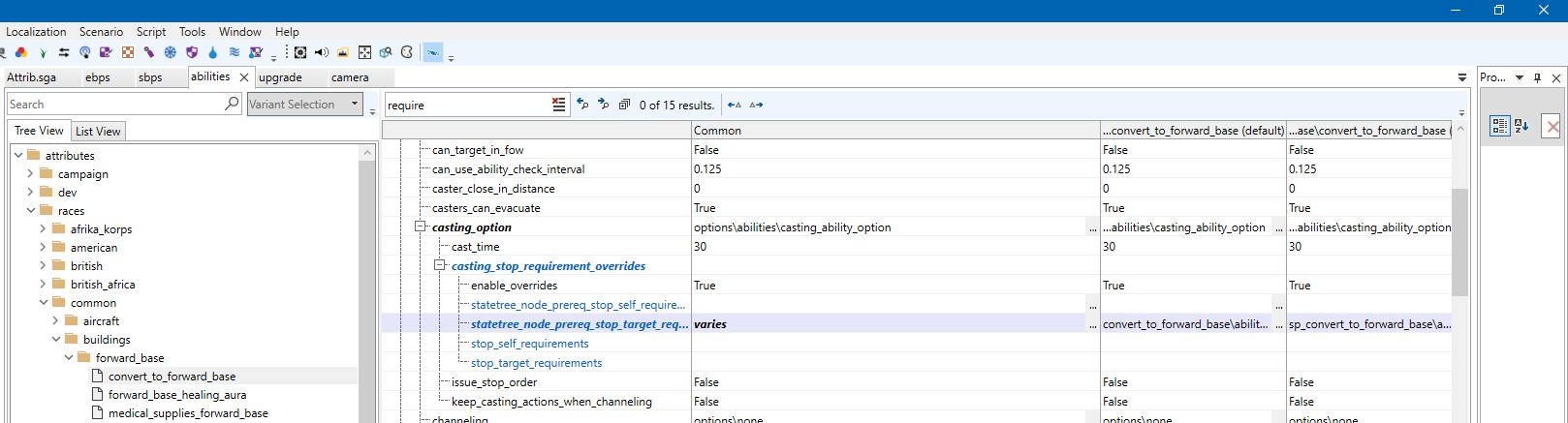Toggle categorized view in Properties panel

1499,126
